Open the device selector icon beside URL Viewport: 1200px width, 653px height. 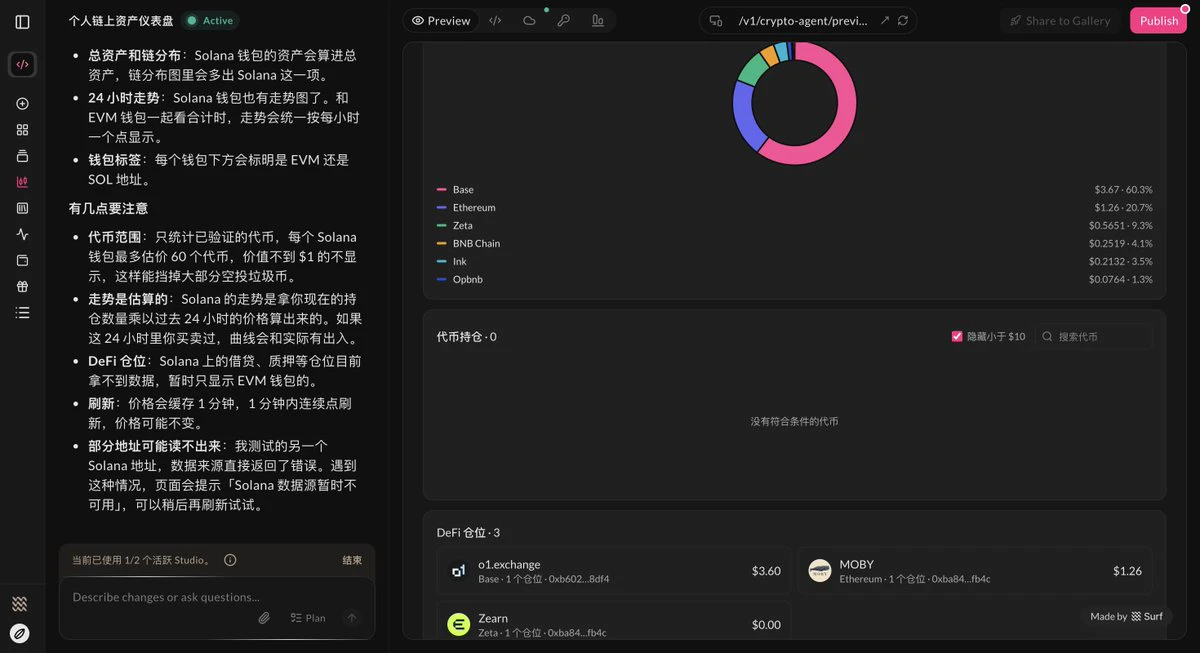[x=716, y=20]
